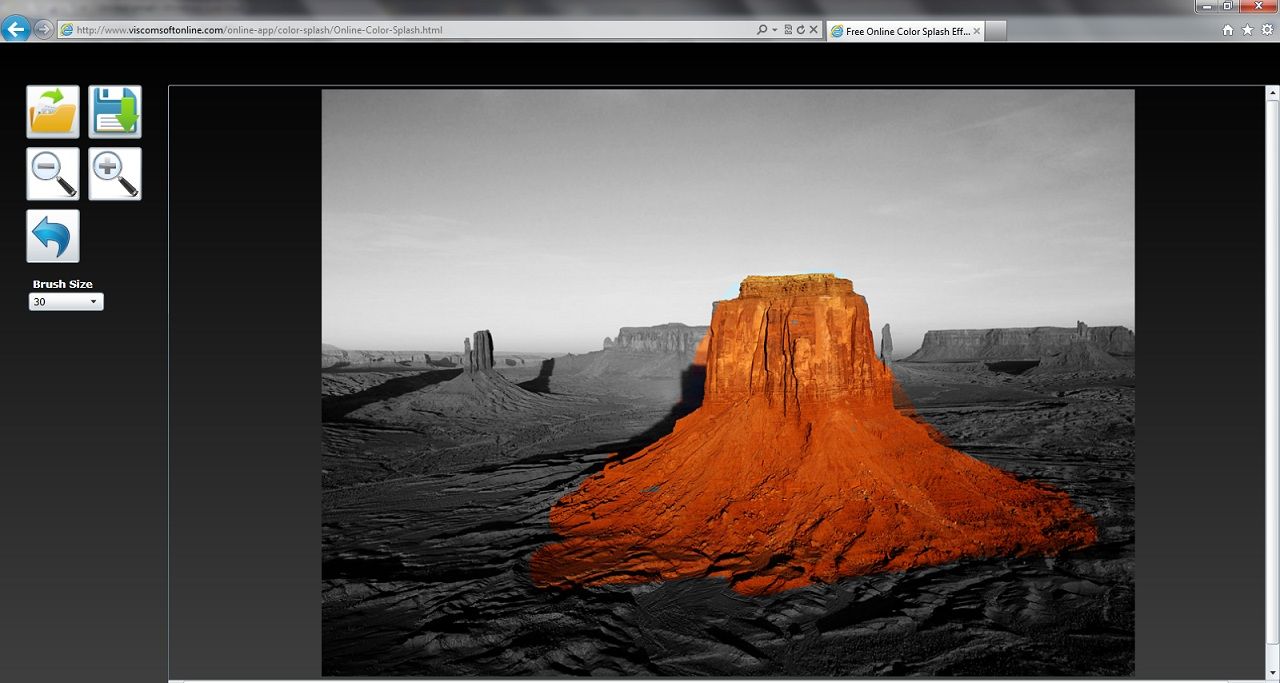The height and width of the screenshot is (683, 1280).
Task: Open an image with the folder icon
Action: pyautogui.click(x=53, y=111)
